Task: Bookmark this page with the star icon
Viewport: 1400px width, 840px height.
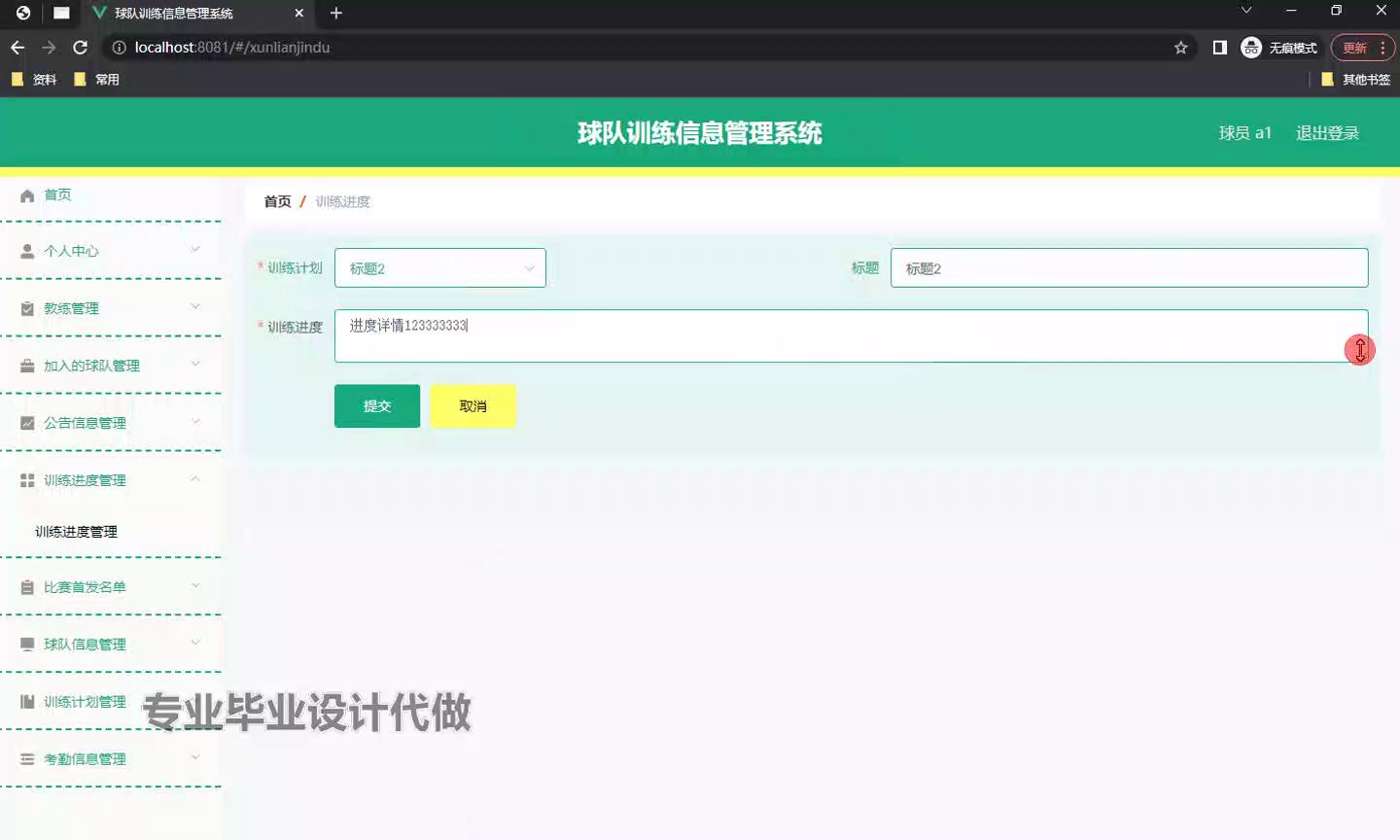Action: click(x=1180, y=48)
